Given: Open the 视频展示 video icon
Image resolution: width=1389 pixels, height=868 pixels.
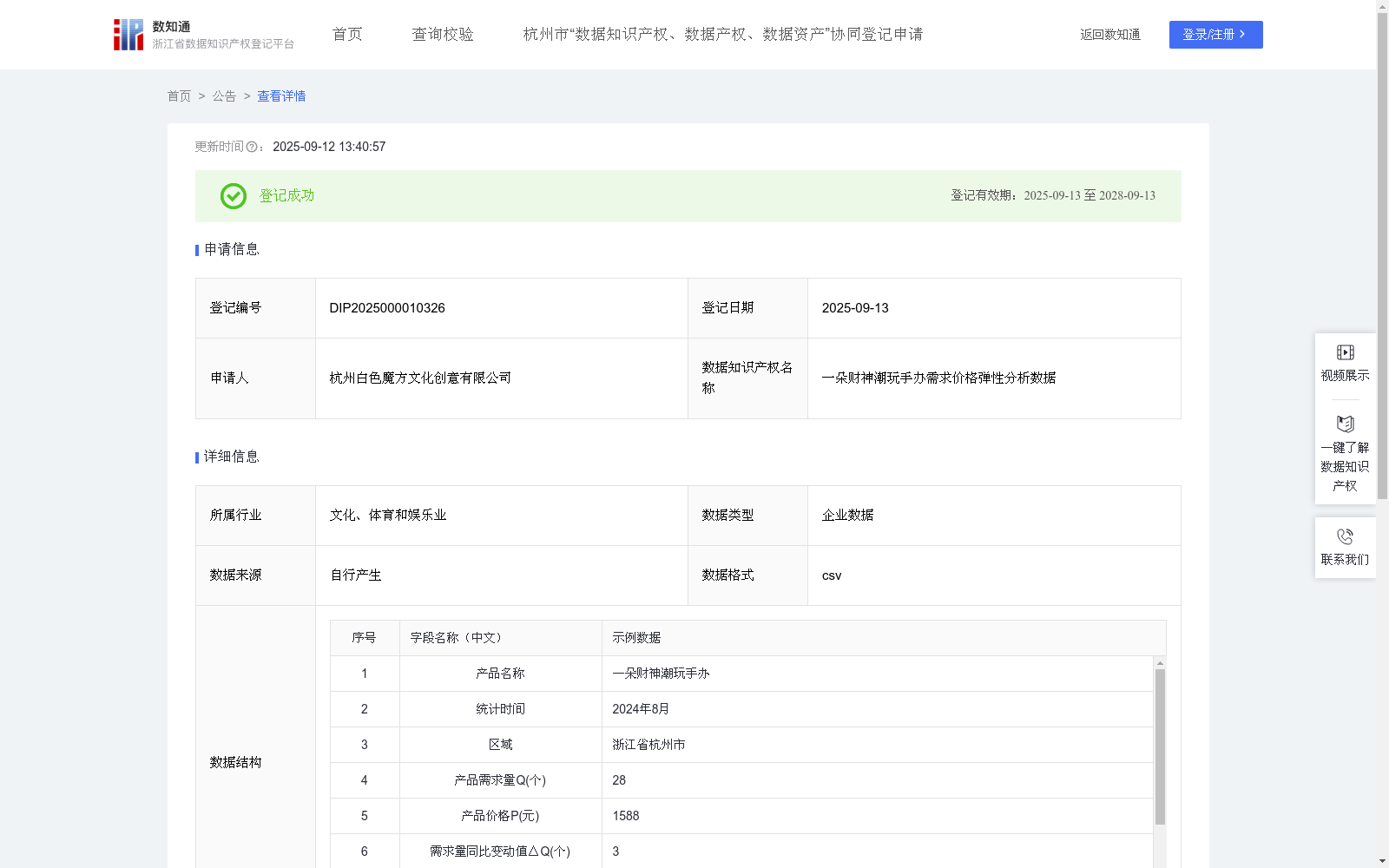Looking at the screenshot, I should 1345,352.
